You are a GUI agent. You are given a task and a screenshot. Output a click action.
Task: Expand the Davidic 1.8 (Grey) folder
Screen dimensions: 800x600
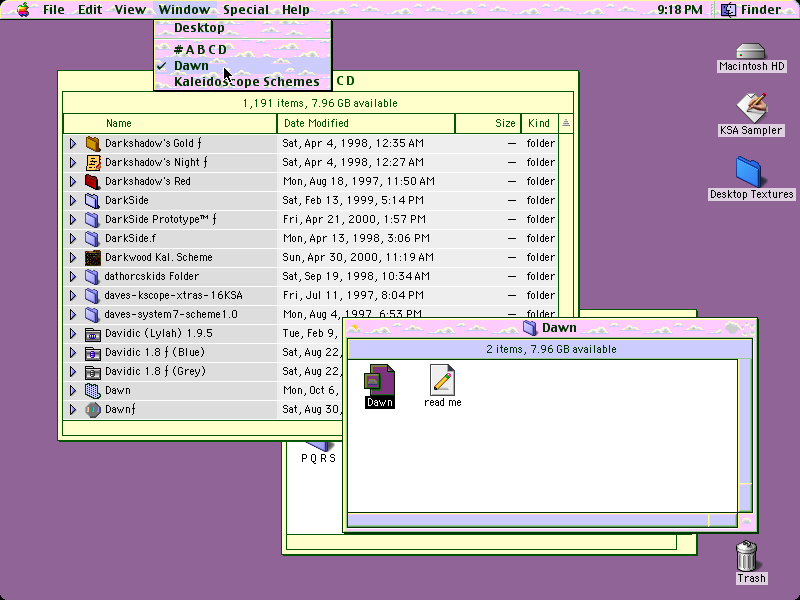tap(73, 371)
